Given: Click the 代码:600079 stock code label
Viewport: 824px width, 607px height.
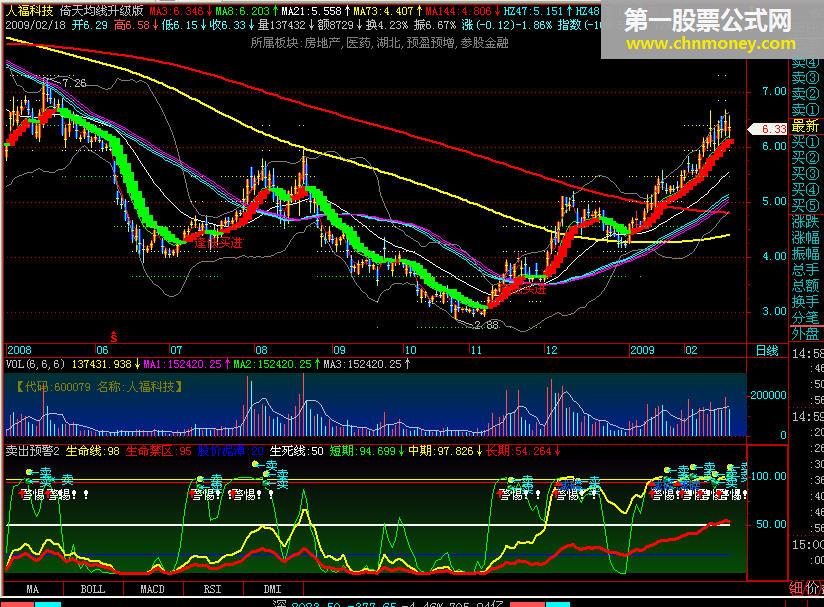Looking at the screenshot, I should tap(52, 387).
